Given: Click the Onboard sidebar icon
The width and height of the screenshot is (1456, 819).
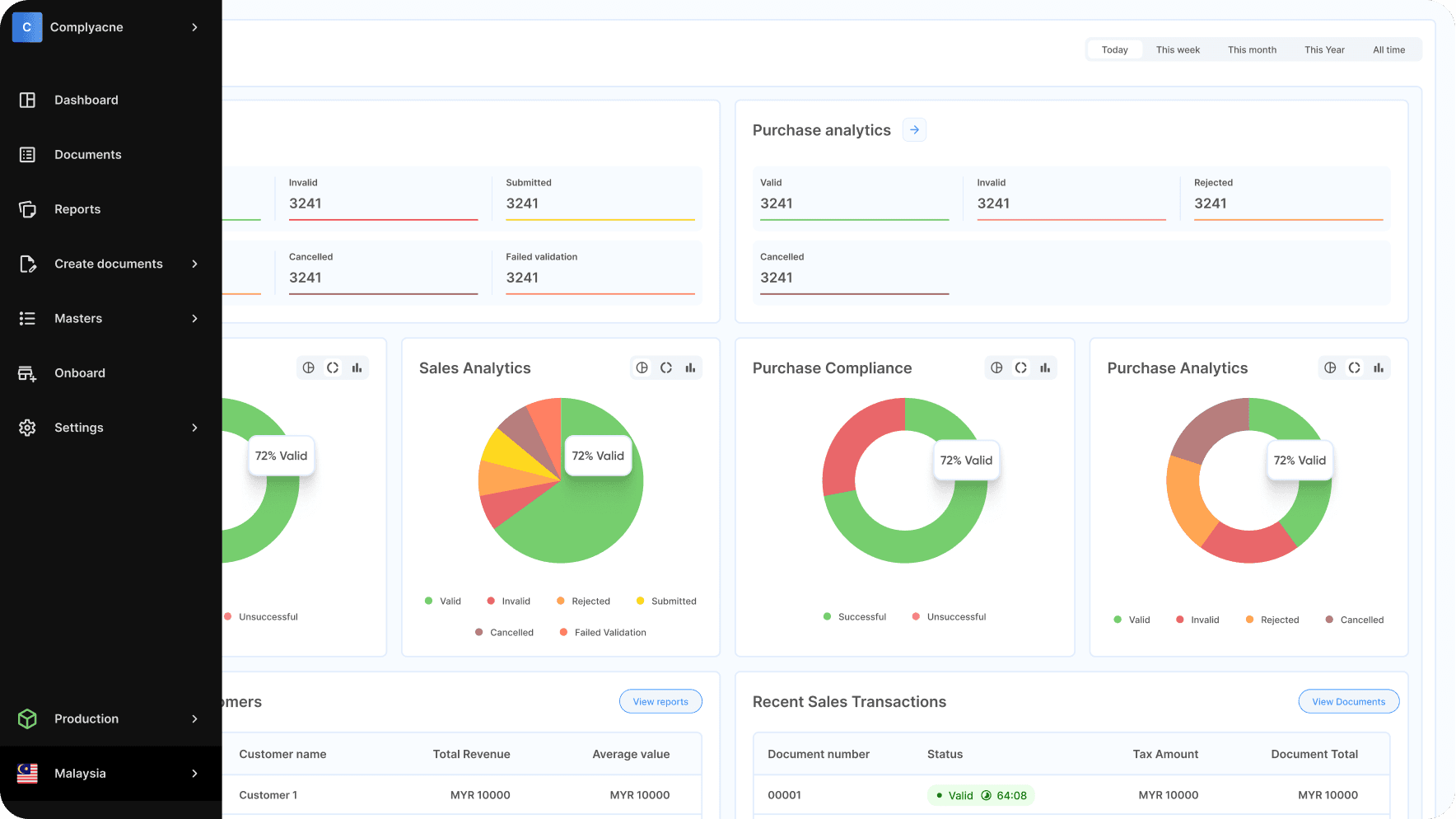Looking at the screenshot, I should click(27, 372).
